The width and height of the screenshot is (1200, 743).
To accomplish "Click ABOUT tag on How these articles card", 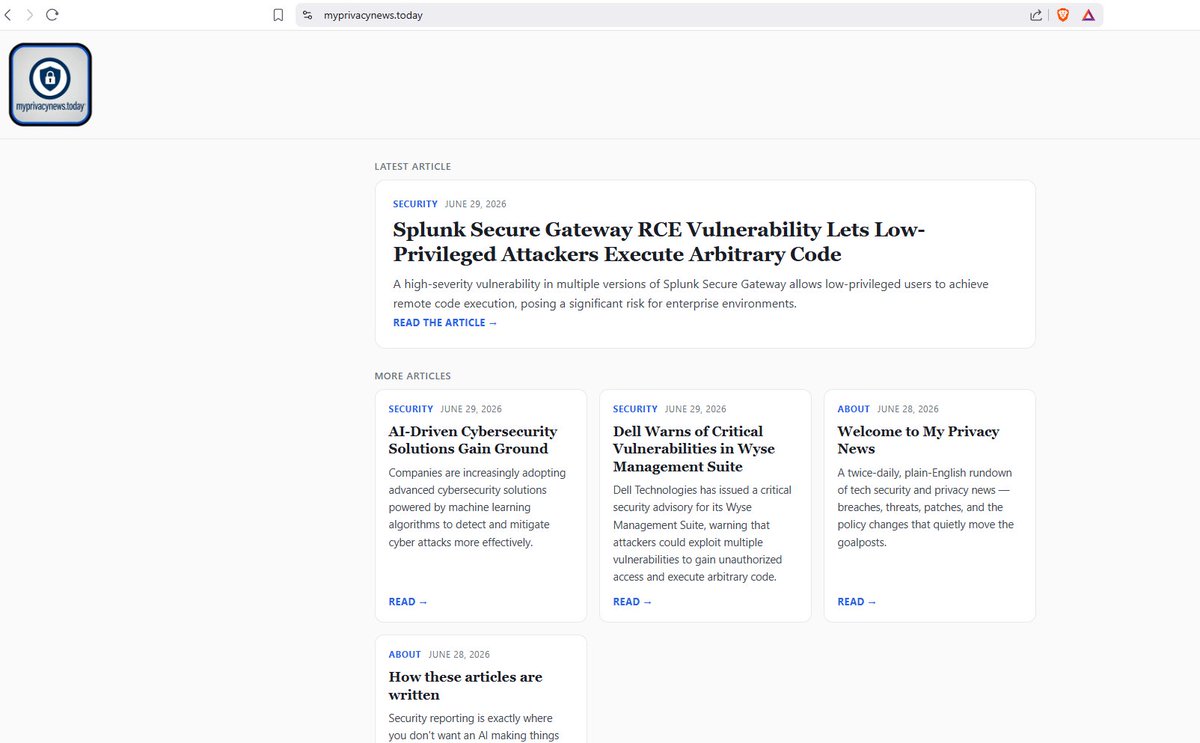I will pos(405,654).
